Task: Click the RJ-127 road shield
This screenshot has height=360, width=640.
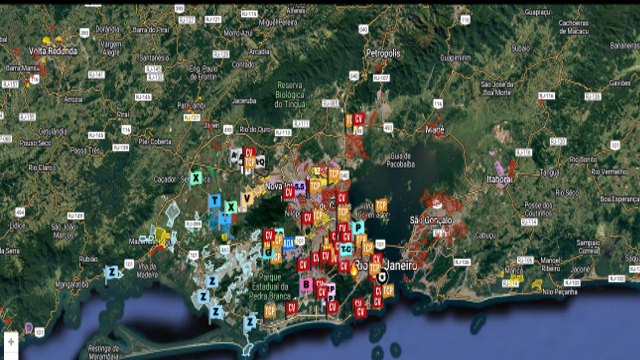Action: point(187,20)
